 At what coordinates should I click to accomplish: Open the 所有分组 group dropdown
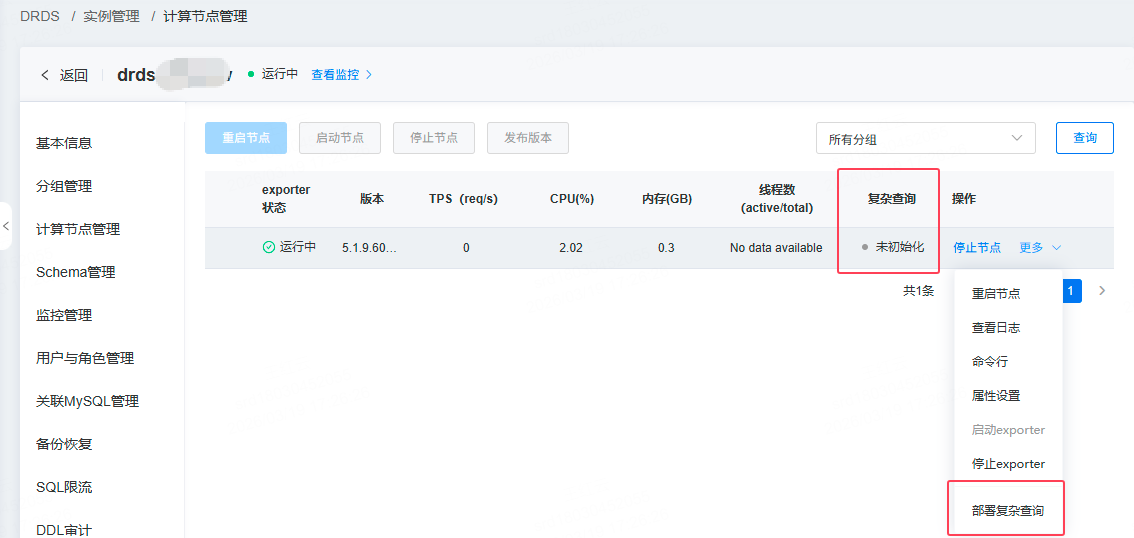point(925,139)
